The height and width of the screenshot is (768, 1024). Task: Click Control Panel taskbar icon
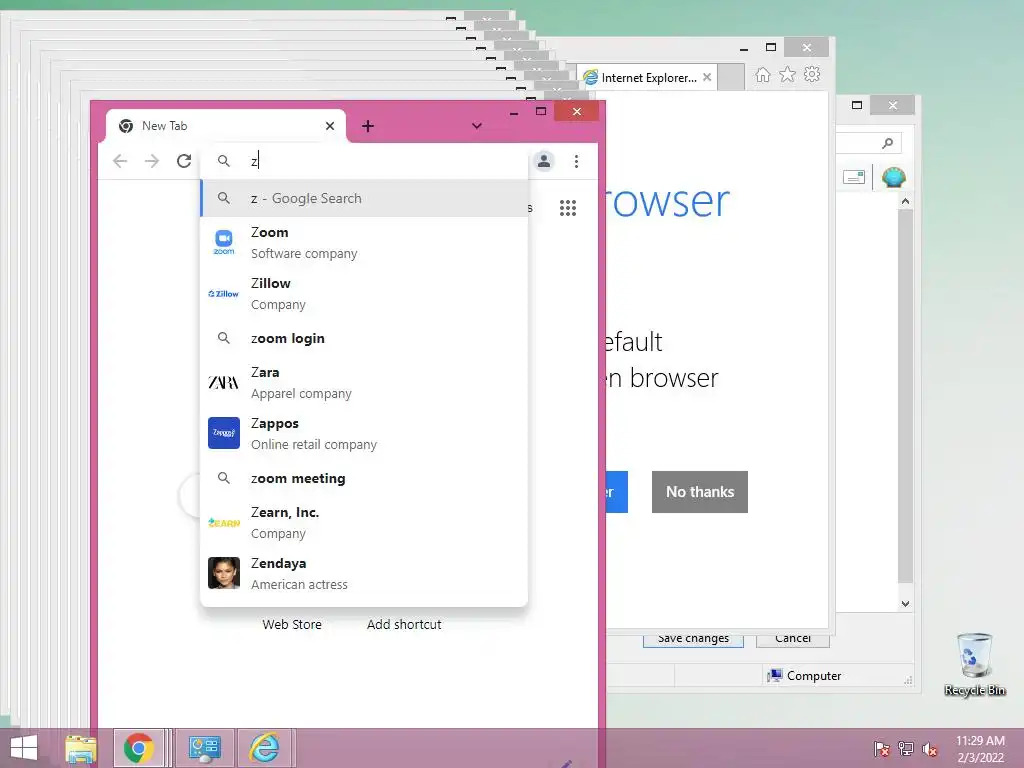[204, 748]
